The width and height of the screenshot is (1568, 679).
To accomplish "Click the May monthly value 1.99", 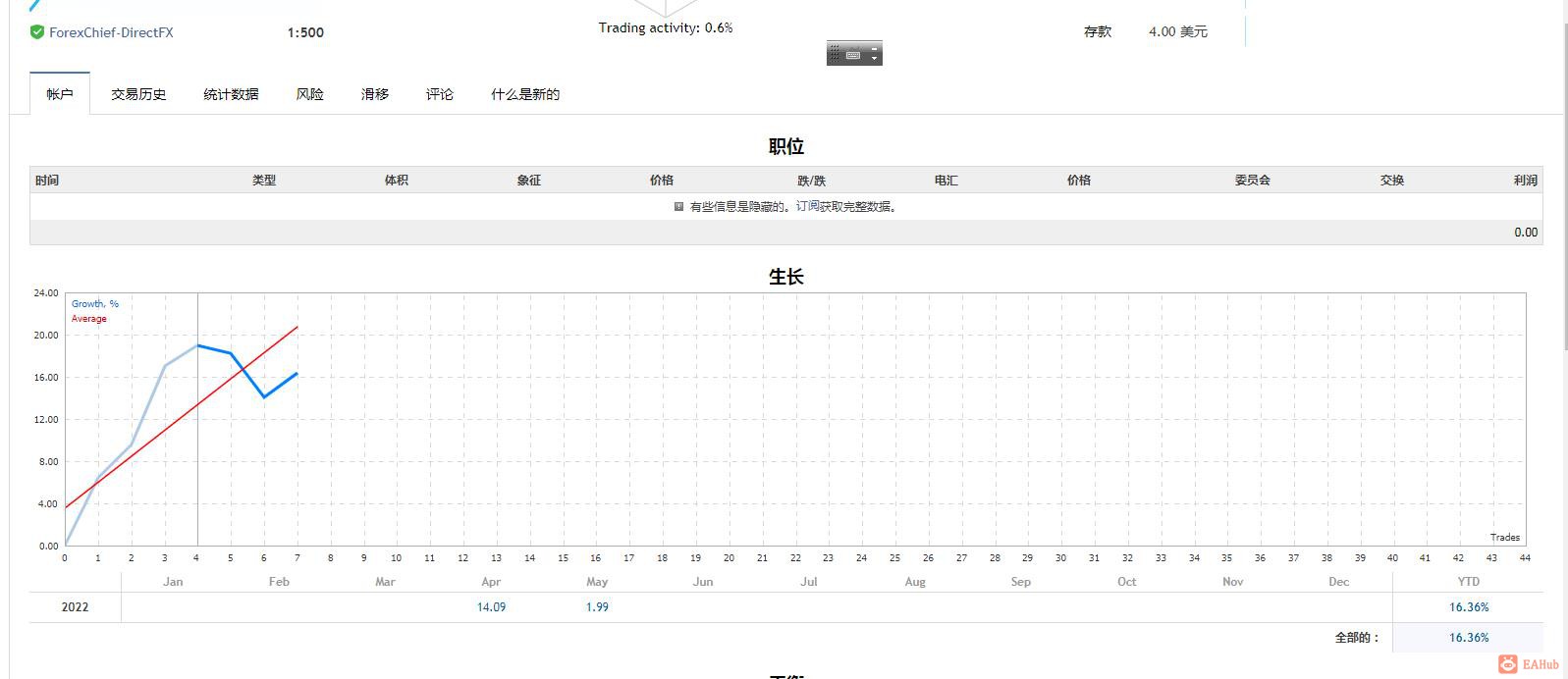I will (x=597, y=607).
